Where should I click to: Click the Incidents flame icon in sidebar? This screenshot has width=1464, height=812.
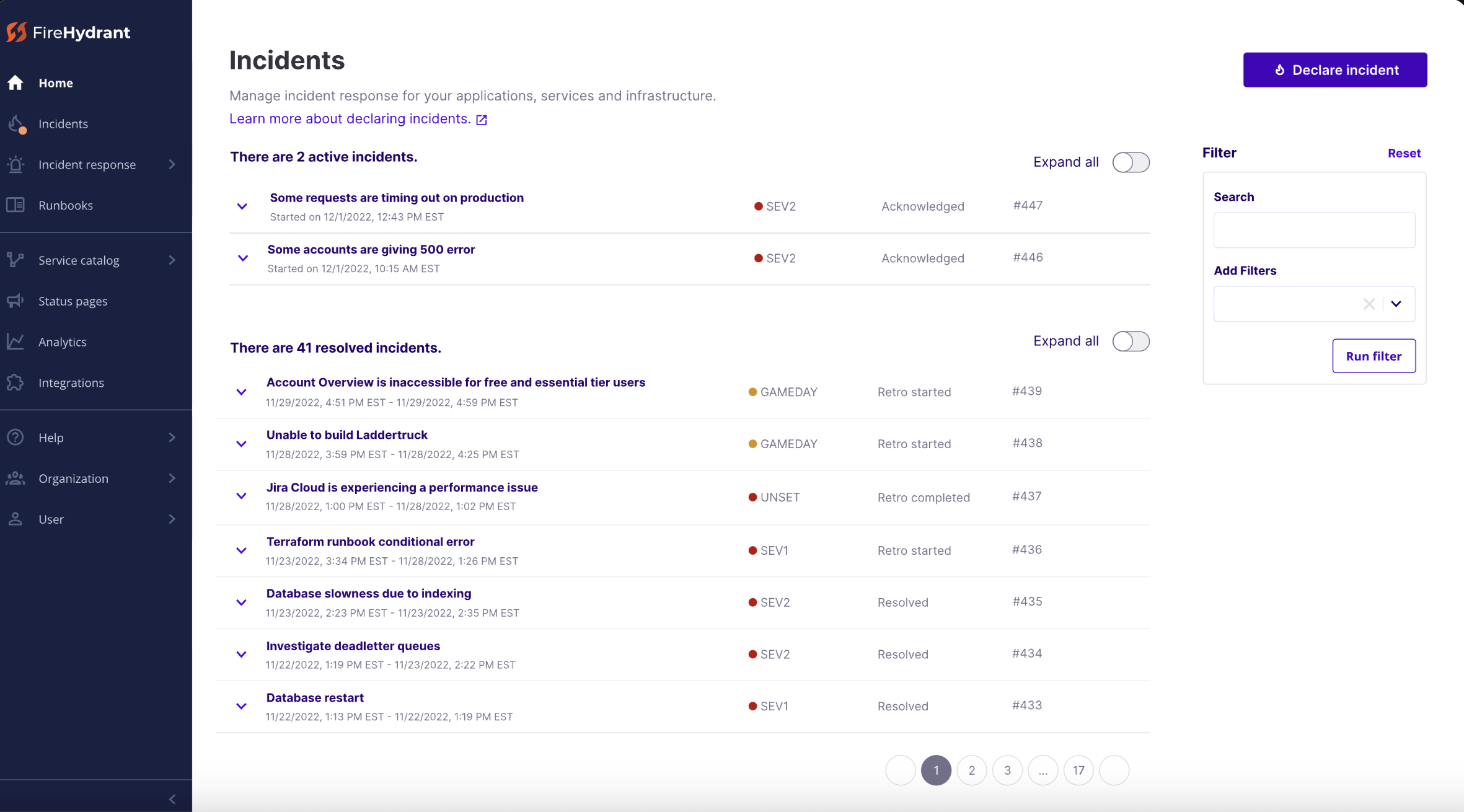(17, 125)
